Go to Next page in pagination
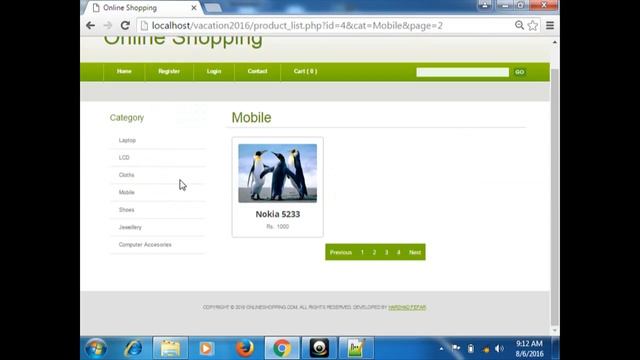The image size is (640, 360). (415, 252)
